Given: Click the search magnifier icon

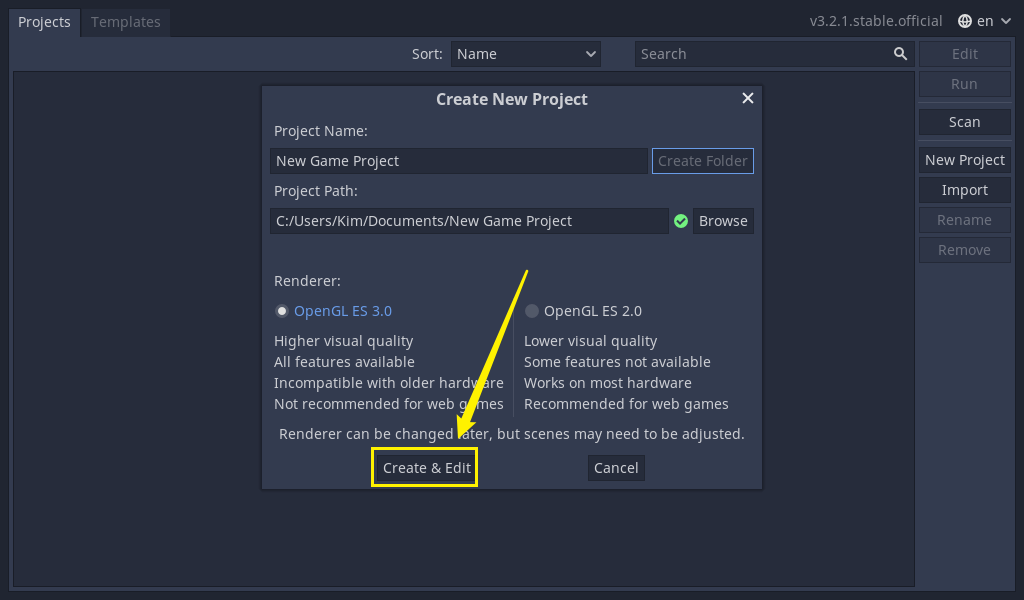Looking at the screenshot, I should click(x=900, y=54).
